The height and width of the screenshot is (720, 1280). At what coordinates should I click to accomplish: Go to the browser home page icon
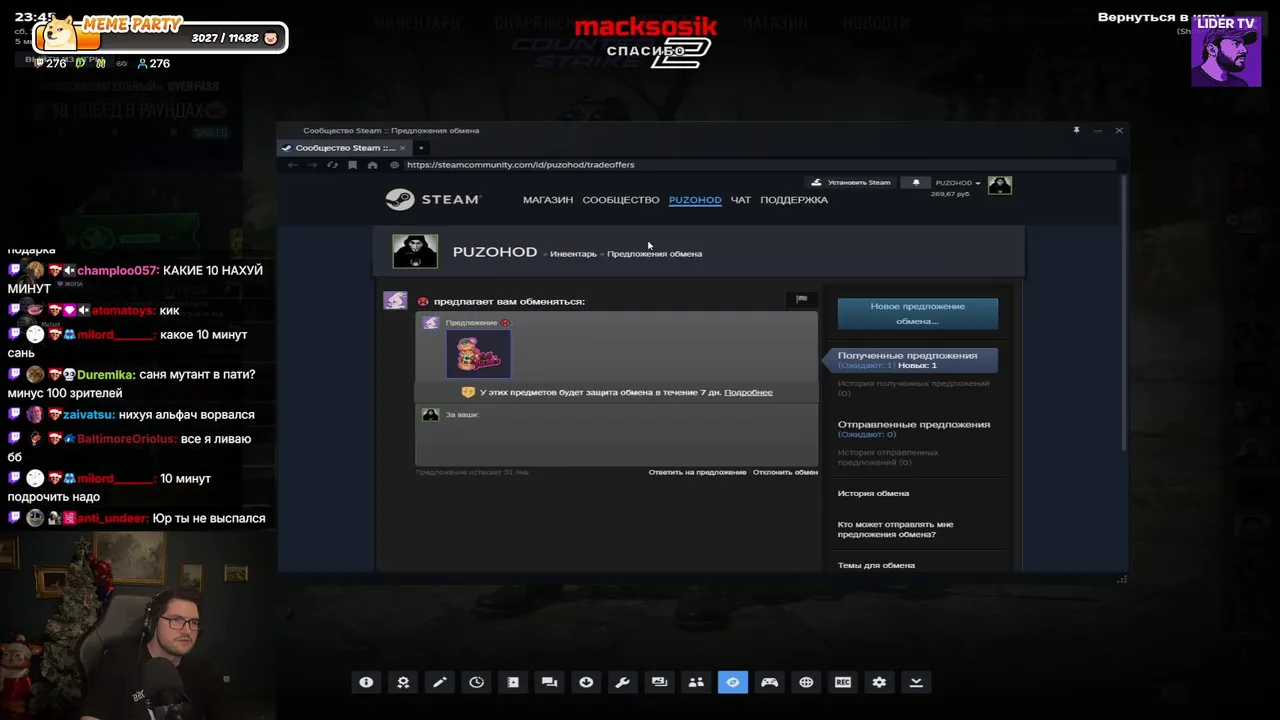pyautogui.click(x=372, y=165)
